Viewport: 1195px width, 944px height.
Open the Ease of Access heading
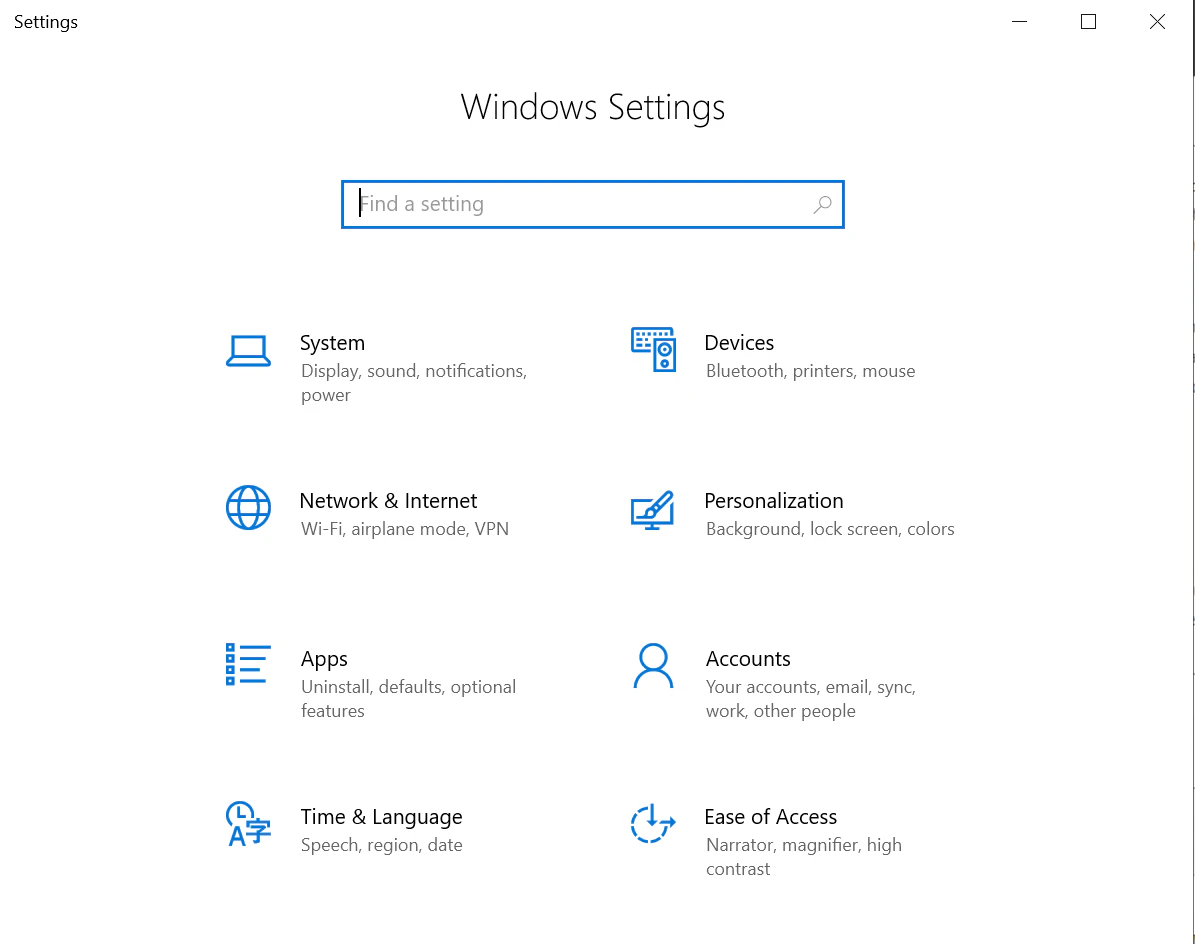coord(771,817)
